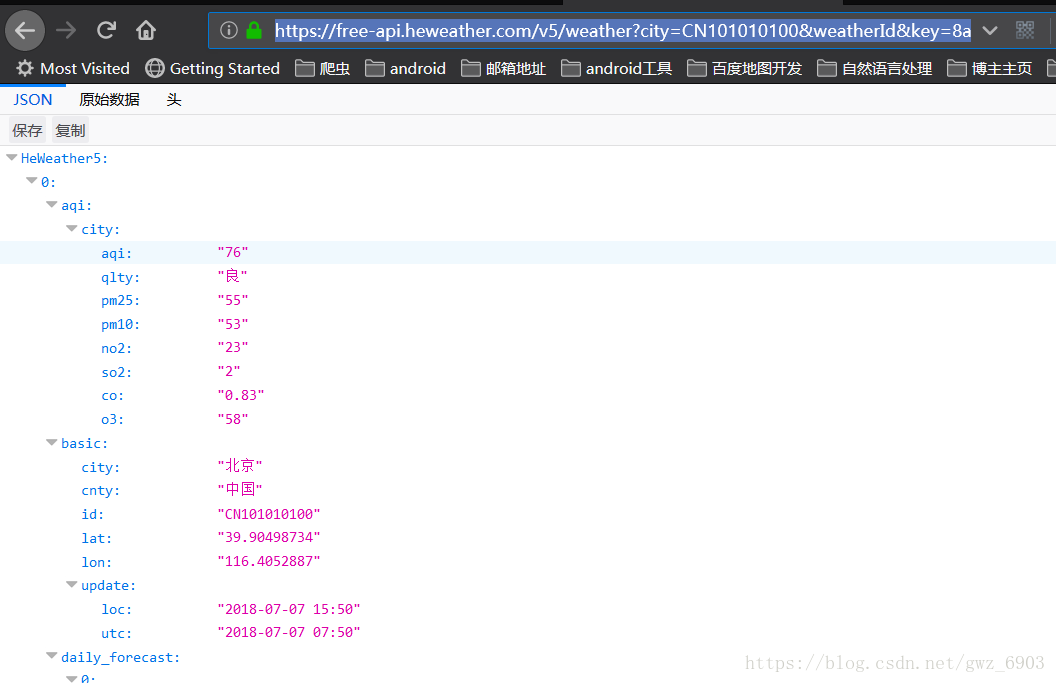This screenshot has width=1056, height=683.
Task: Select the lat value "39.90498734"
Action: (x=269, y=538)
